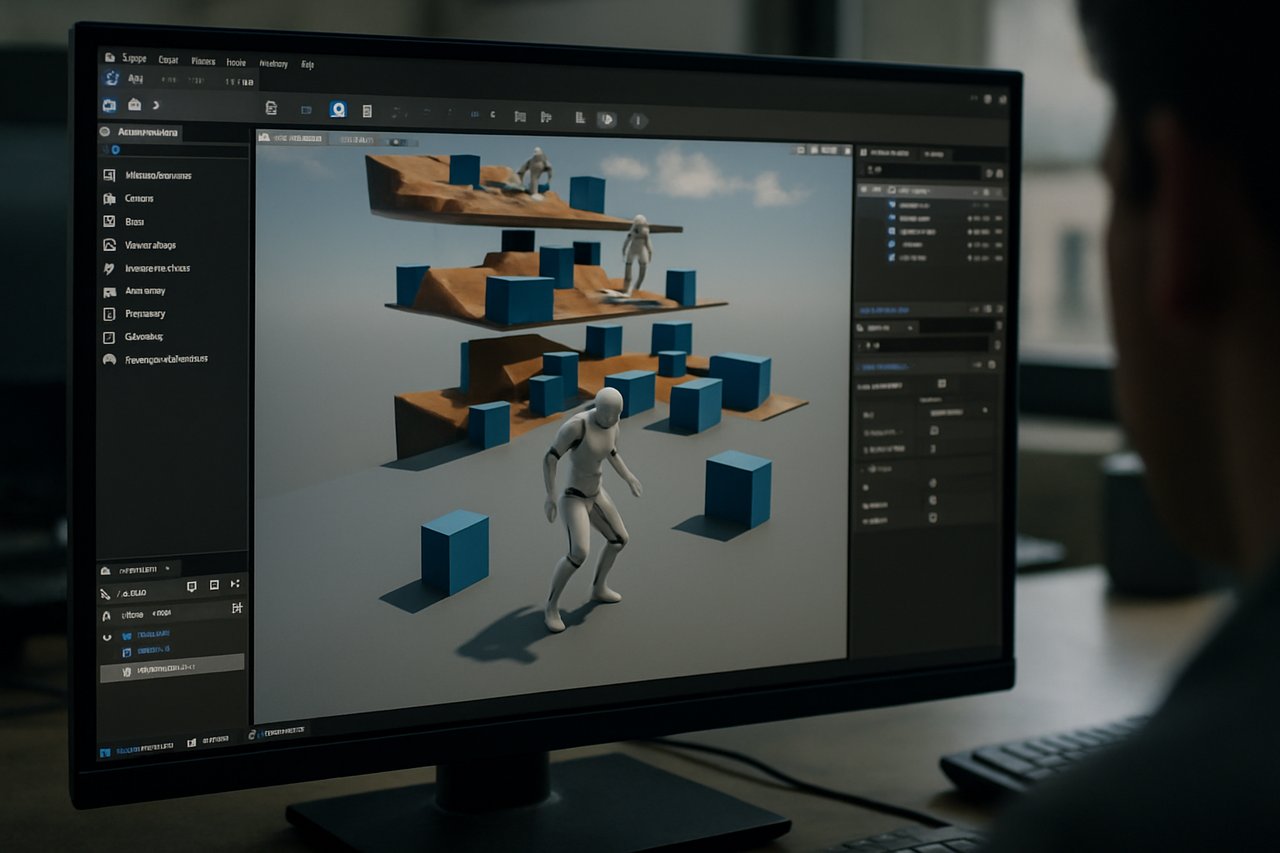Toggle the play-badge button in main toolbar

pos(606,120)
